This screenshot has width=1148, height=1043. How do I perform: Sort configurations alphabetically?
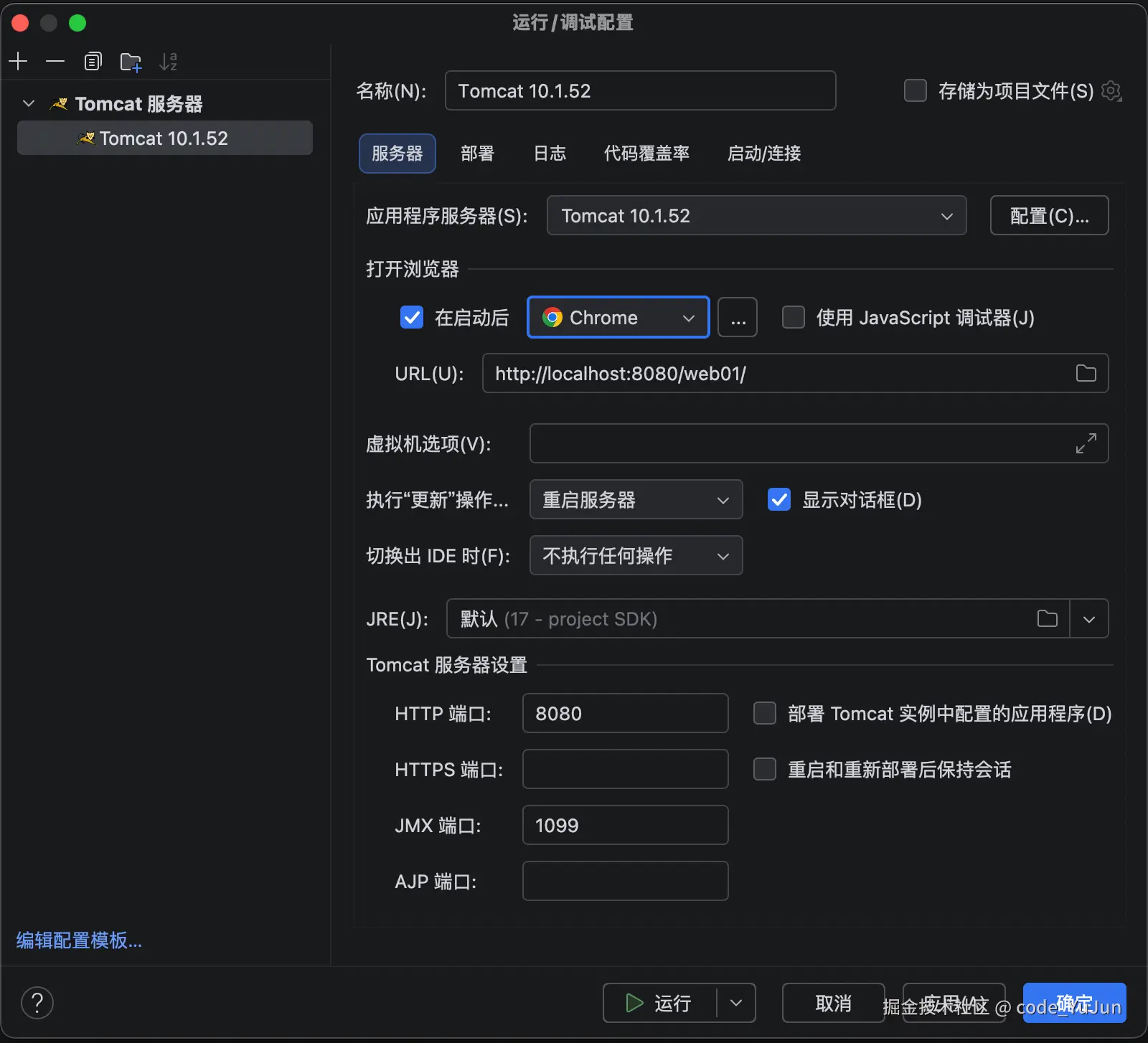coord(168,62)
